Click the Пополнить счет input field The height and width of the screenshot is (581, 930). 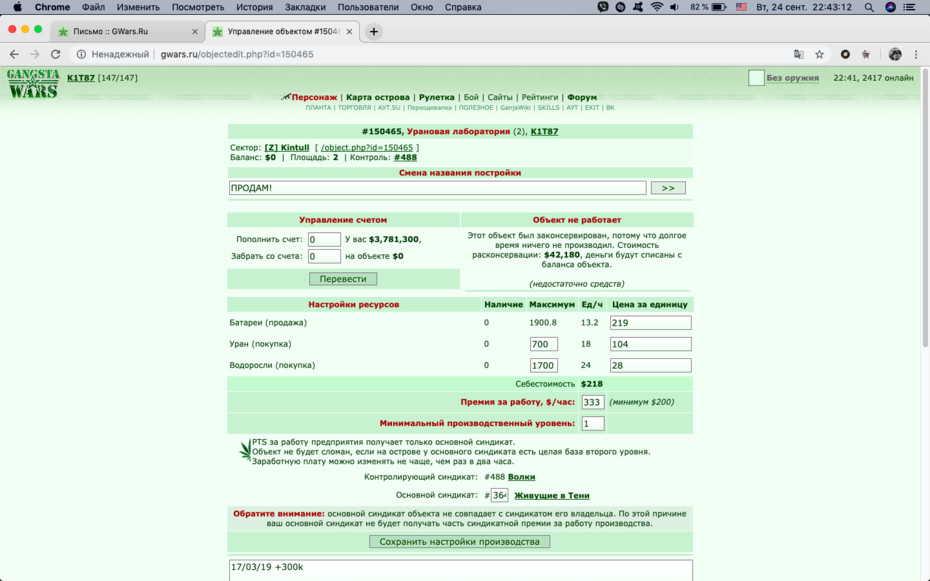coord(324,240)
